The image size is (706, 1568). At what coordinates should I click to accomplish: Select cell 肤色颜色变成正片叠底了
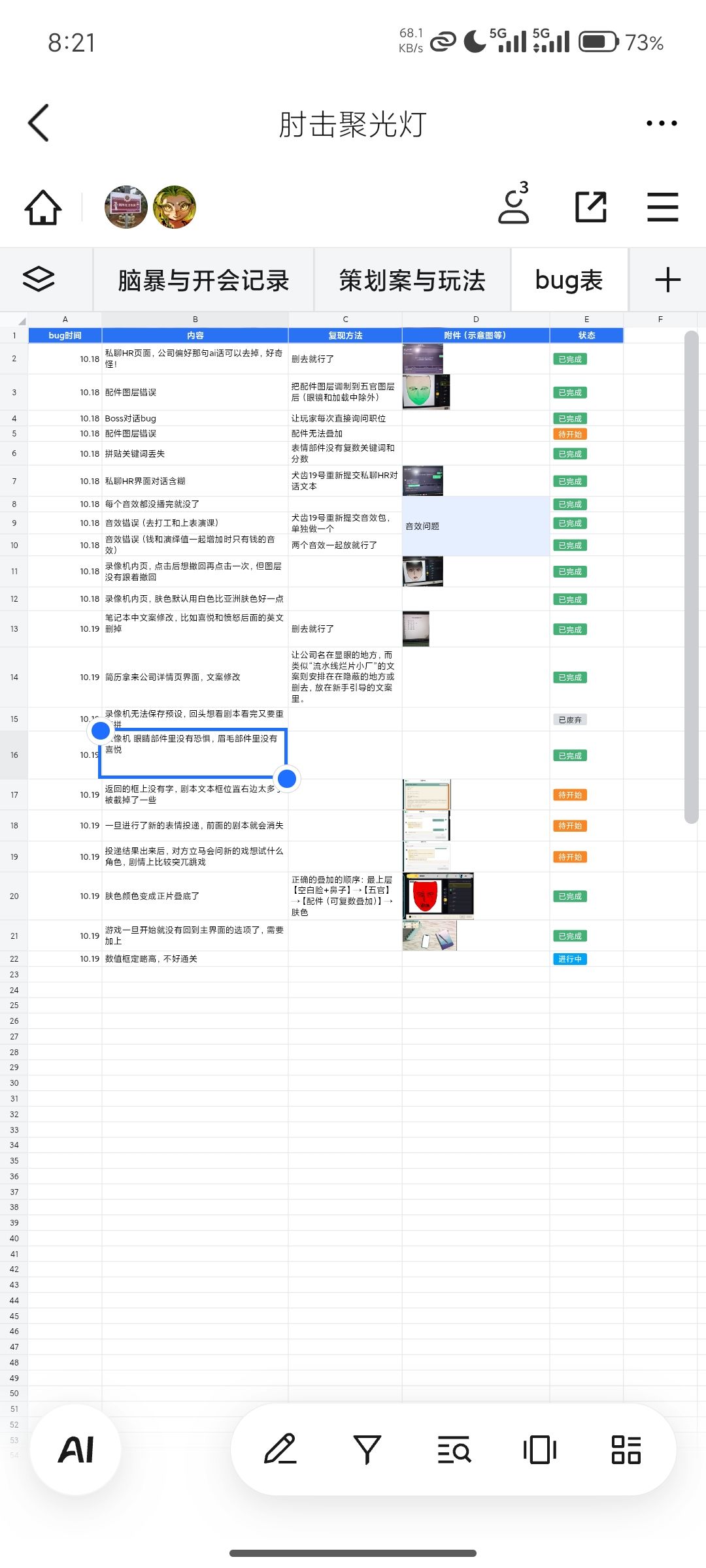[x=195, y=896]
